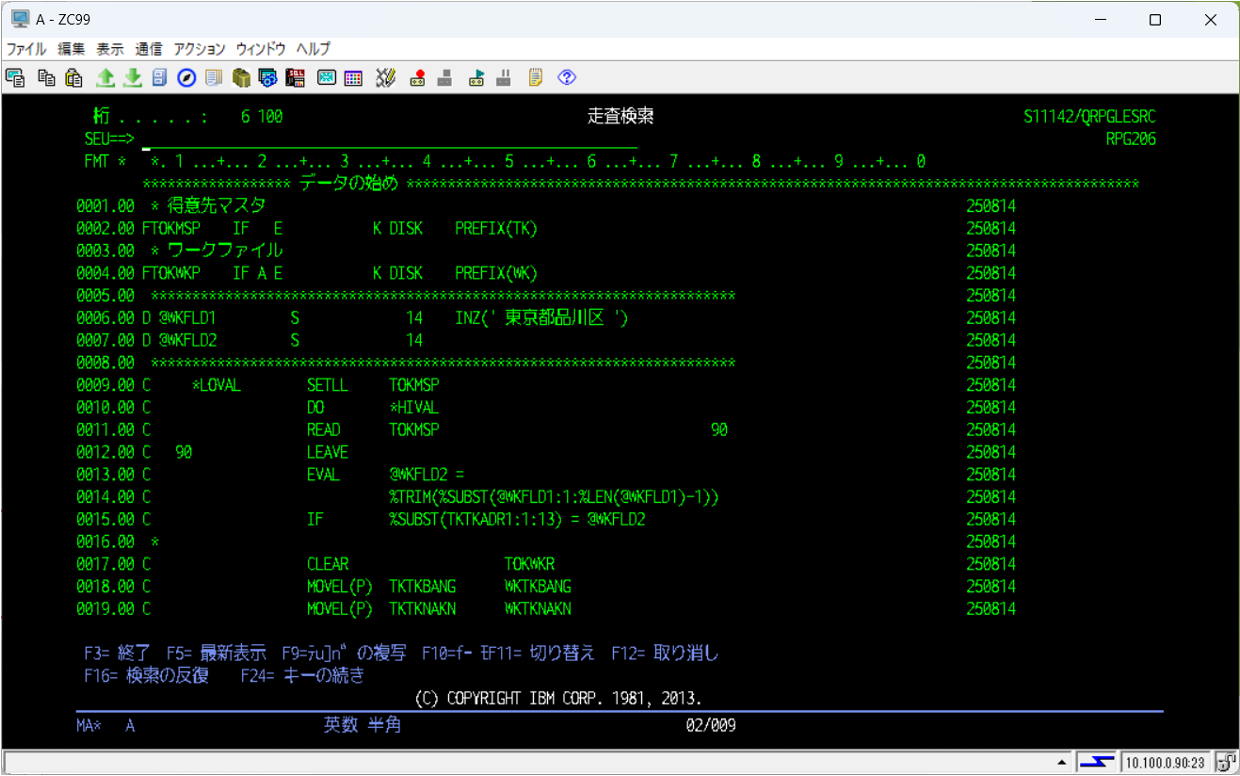This screenshot has height=776, width=1240.
Task: Click F5=最新表示 function key label
Action: pos(217,653)
